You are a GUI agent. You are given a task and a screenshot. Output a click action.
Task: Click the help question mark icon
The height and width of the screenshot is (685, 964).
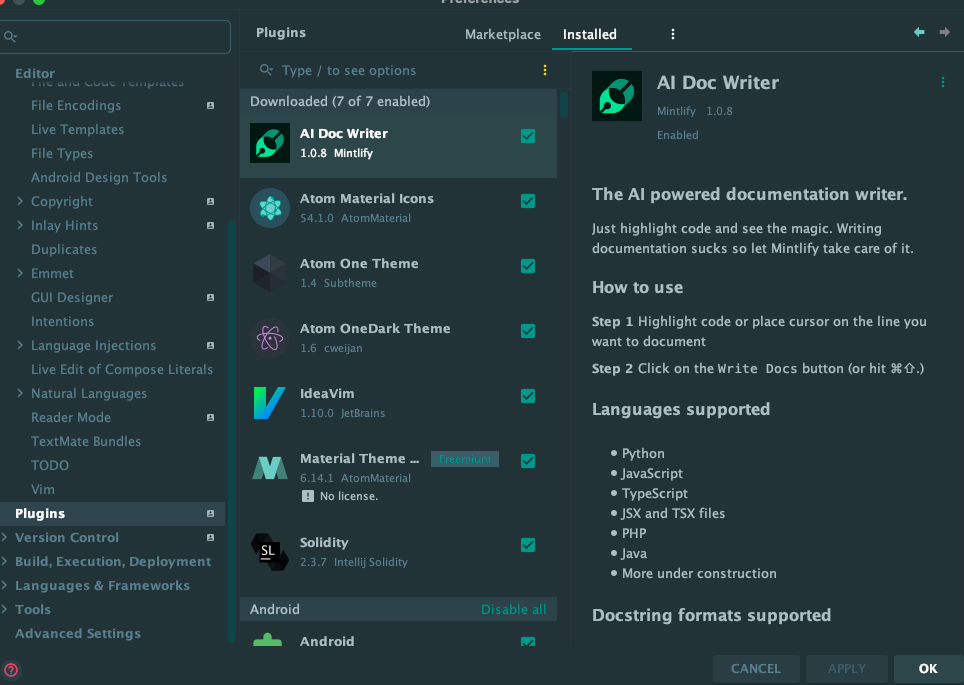tap(11, 670)
